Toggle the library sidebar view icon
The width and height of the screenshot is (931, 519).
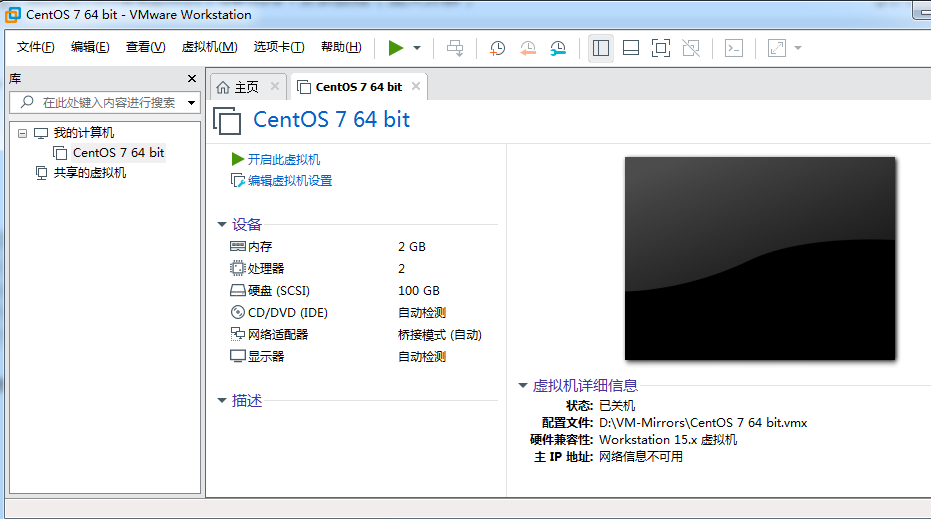tap(600, 48)
